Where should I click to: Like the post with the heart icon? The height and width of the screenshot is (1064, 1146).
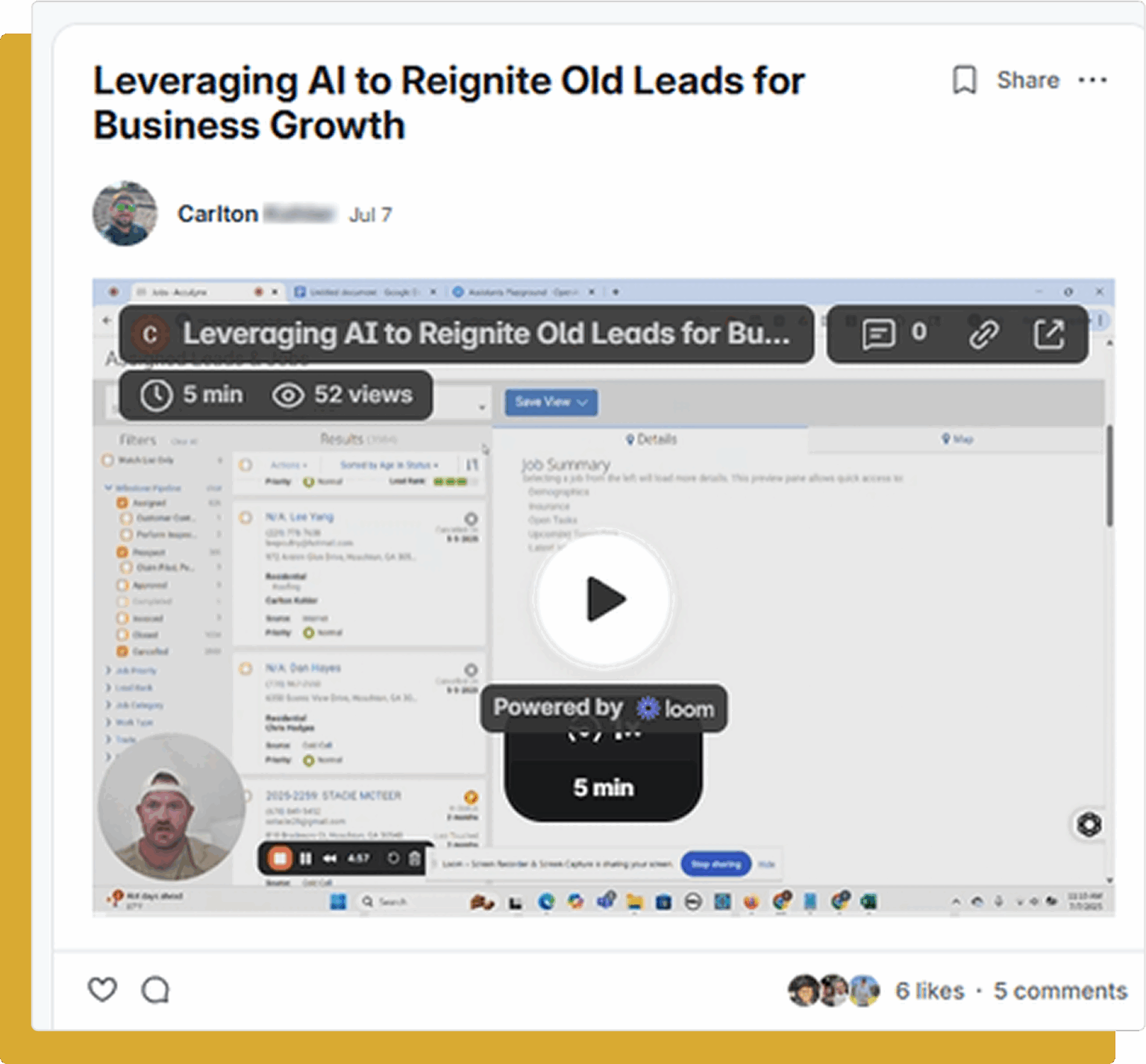point(102,989)
